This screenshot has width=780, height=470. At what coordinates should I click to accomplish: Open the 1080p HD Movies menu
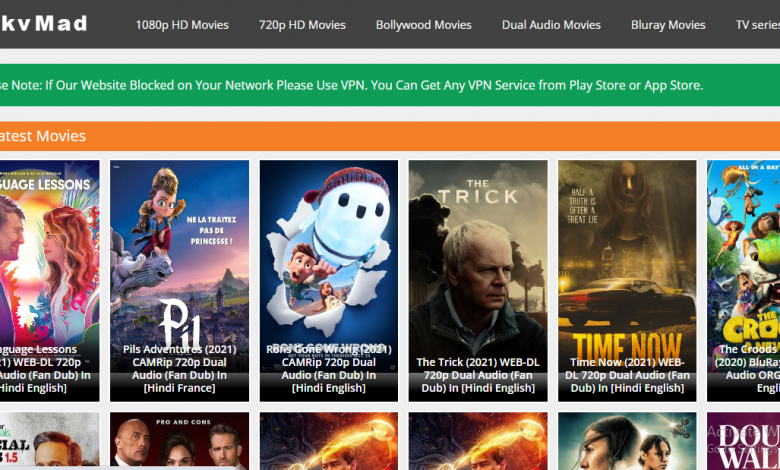point(182,25)
